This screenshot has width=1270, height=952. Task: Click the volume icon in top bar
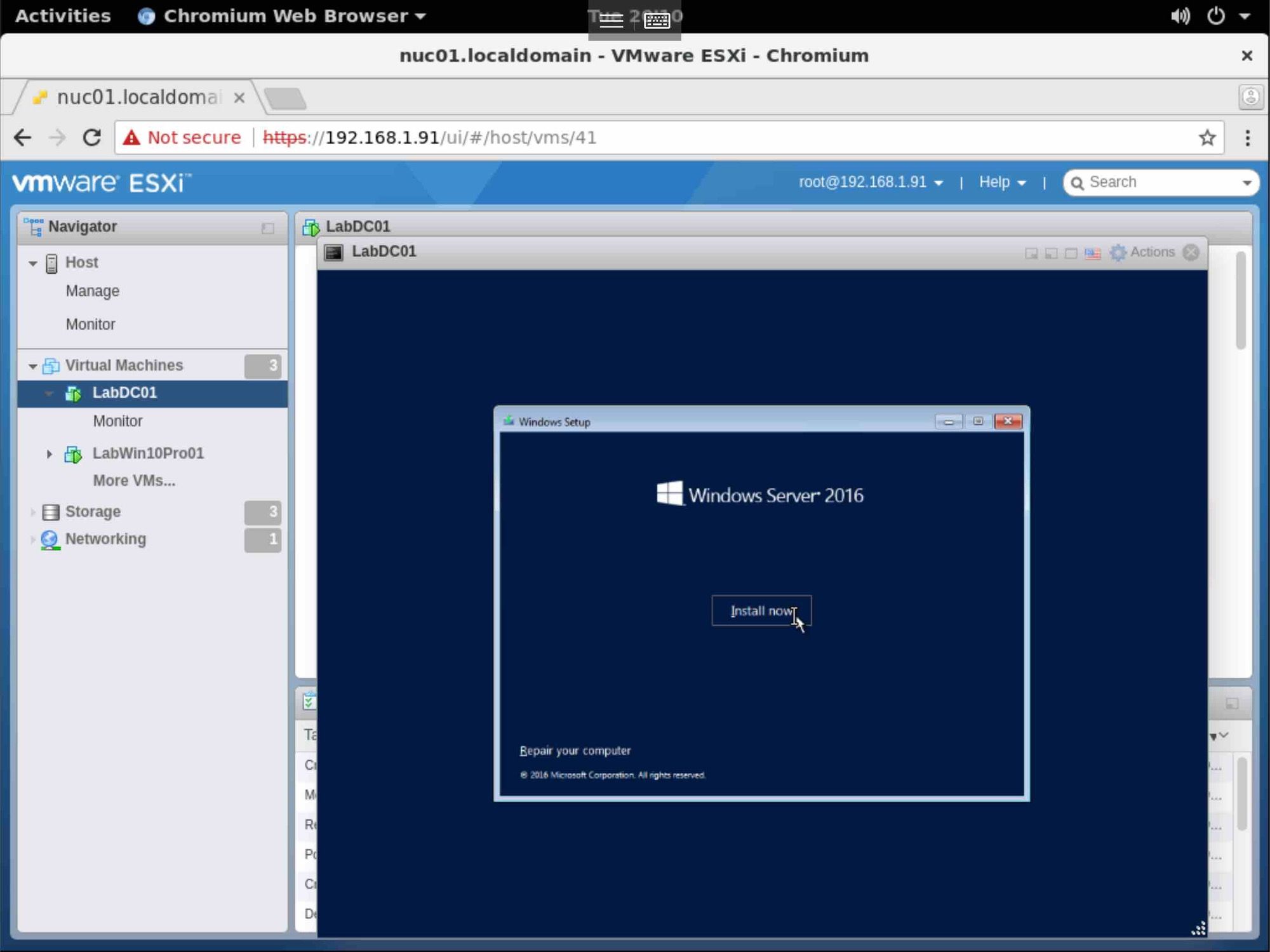click(x=1180, y=16)
